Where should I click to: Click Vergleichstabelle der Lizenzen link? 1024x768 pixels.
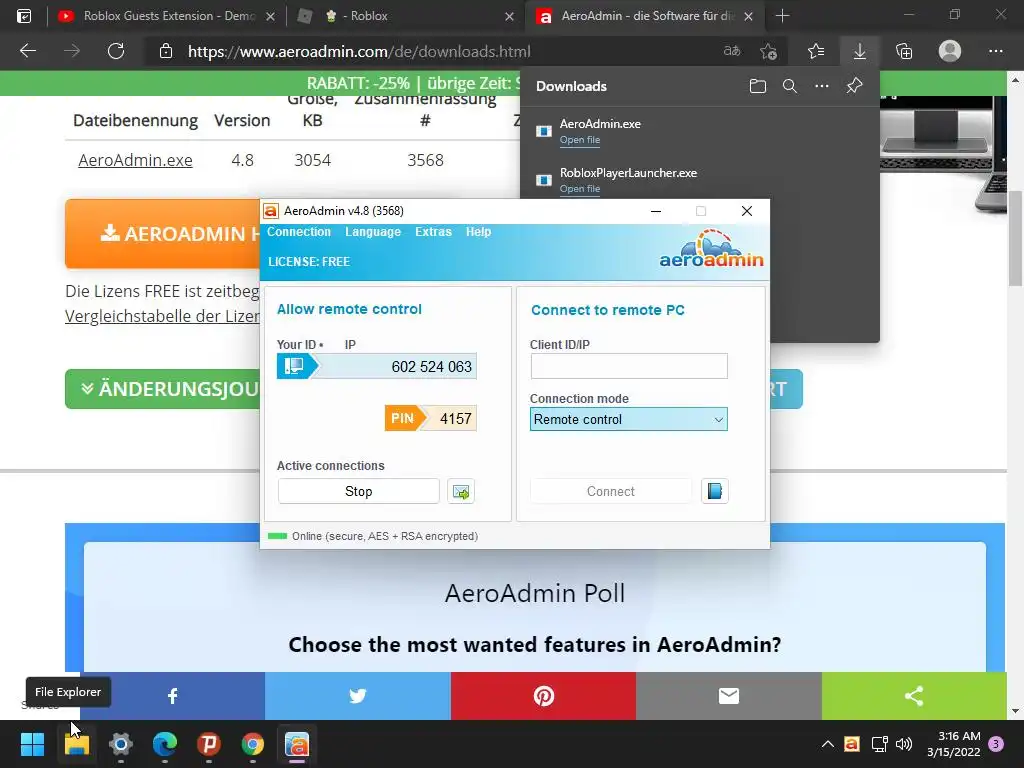163,316
